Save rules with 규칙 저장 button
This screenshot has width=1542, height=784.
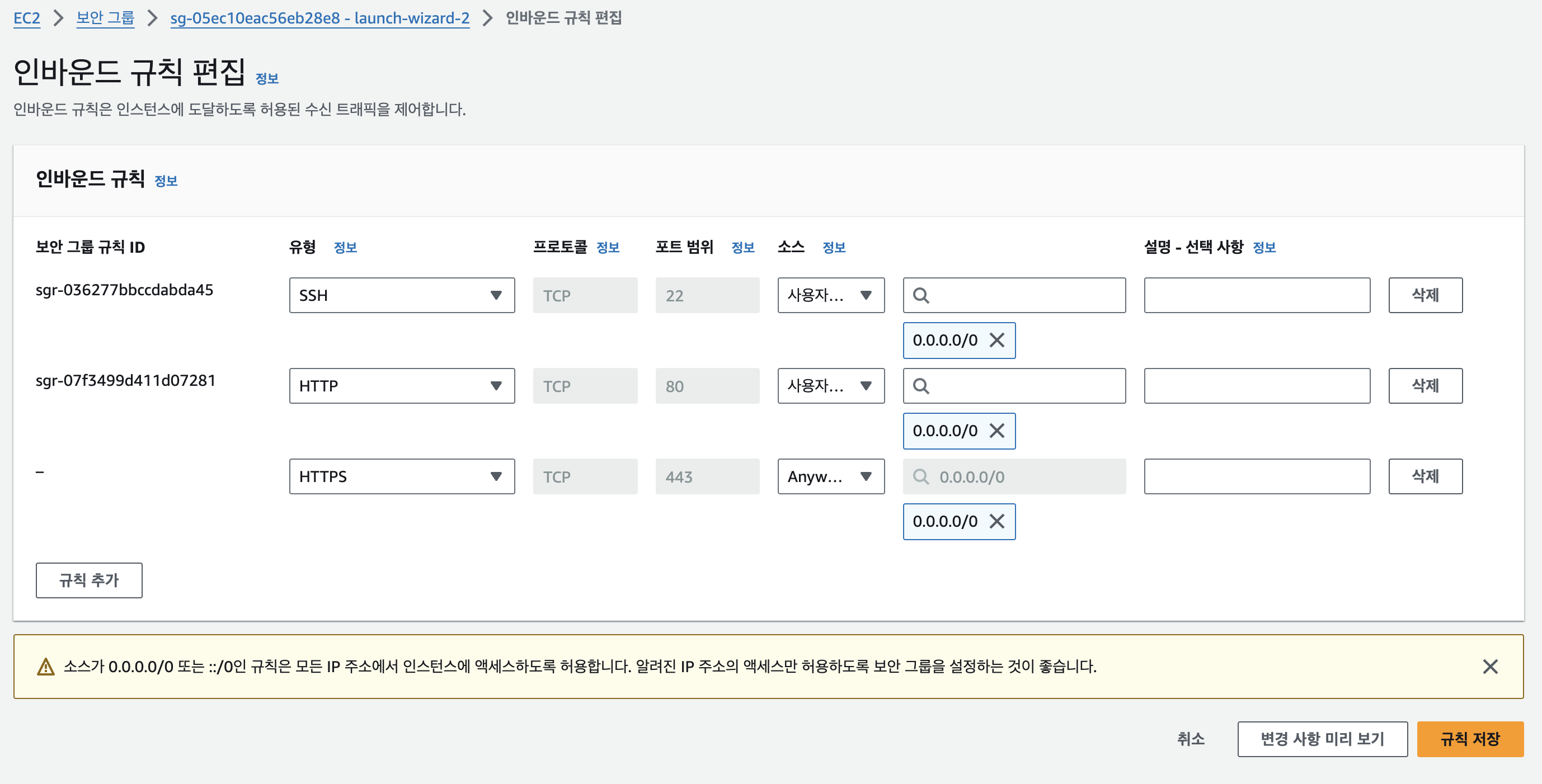click(1470, 739)
